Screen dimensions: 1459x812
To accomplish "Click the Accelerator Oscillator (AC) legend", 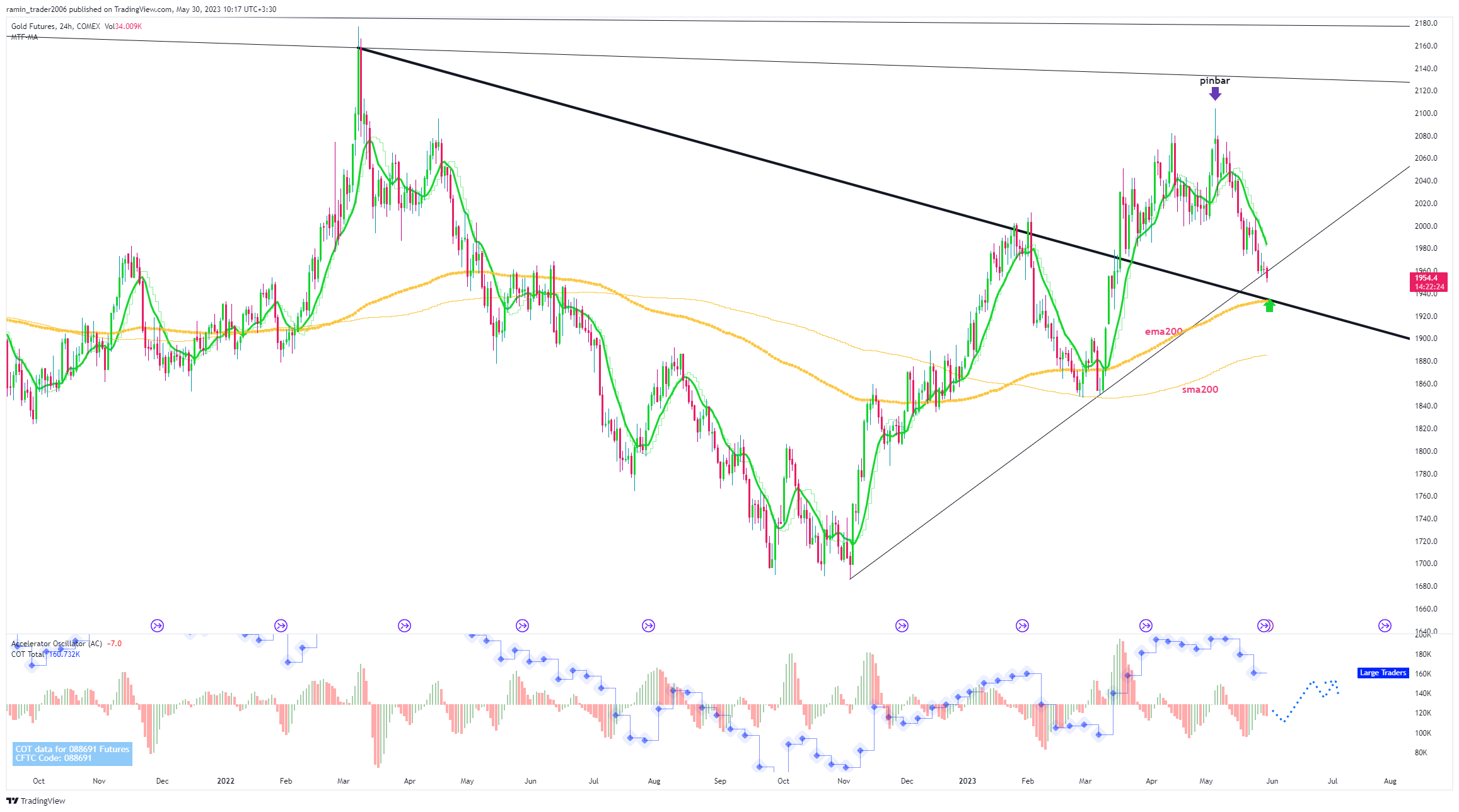I will click(57, 644).
